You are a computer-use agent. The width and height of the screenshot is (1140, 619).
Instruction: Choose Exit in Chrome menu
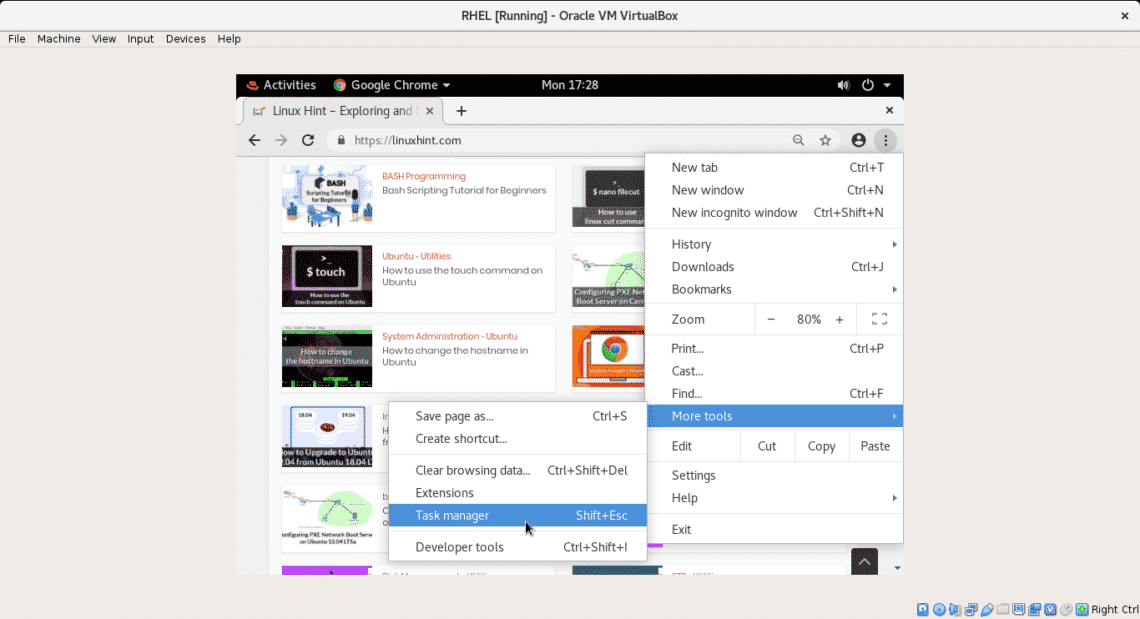click(774, 530)
